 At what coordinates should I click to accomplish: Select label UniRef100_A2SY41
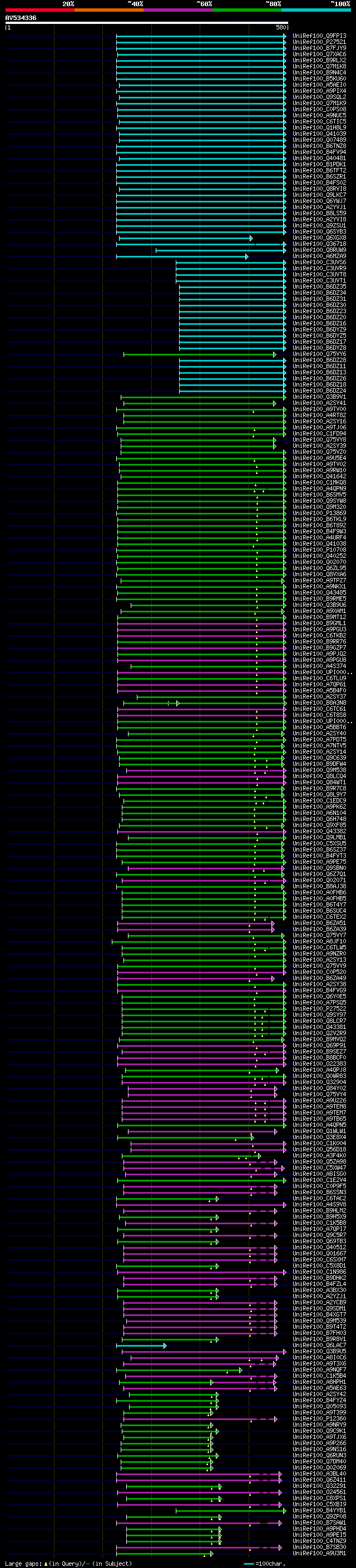[x=319, y=403]
